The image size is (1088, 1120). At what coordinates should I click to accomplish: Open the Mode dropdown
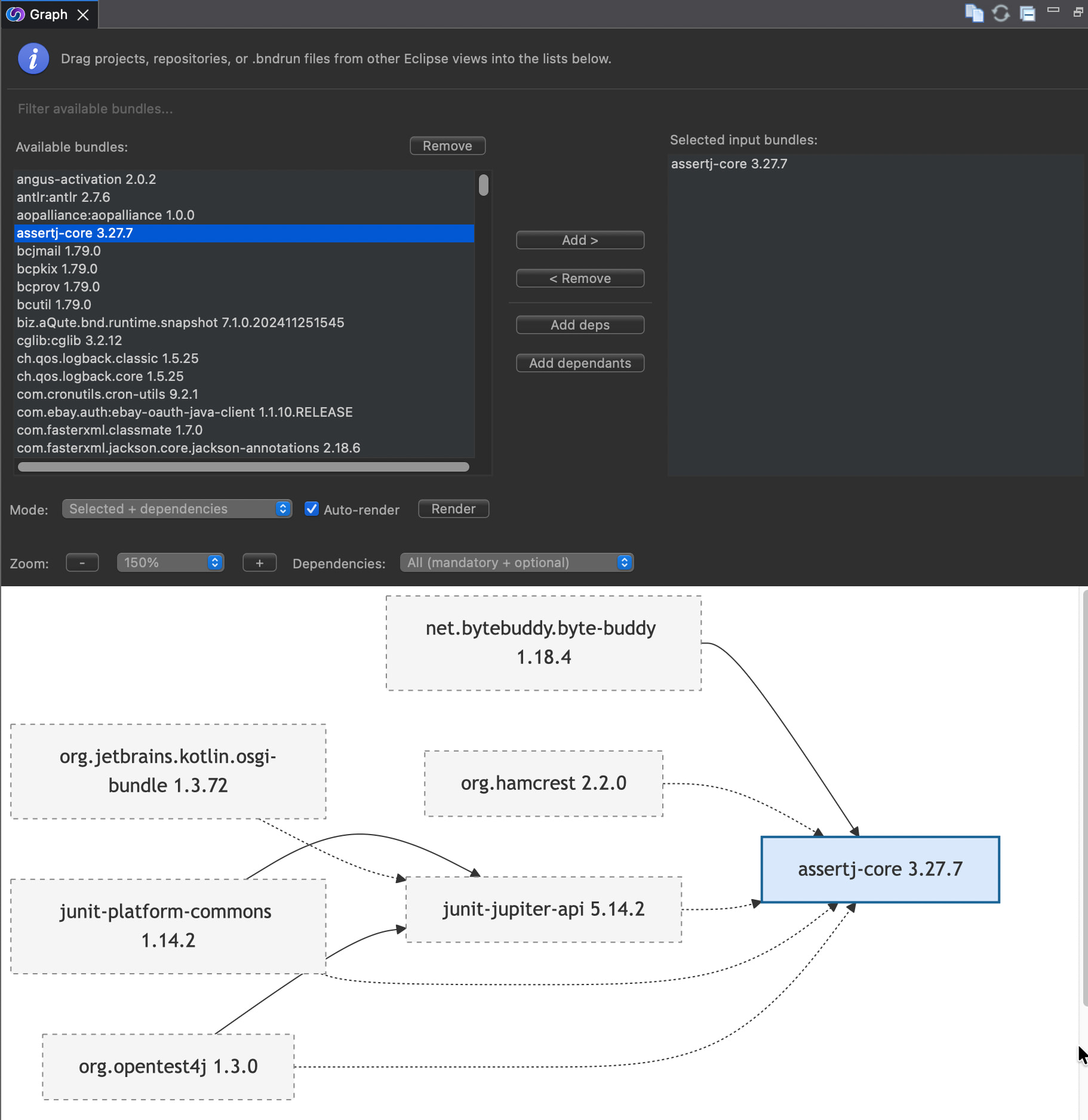click(177, 509)
